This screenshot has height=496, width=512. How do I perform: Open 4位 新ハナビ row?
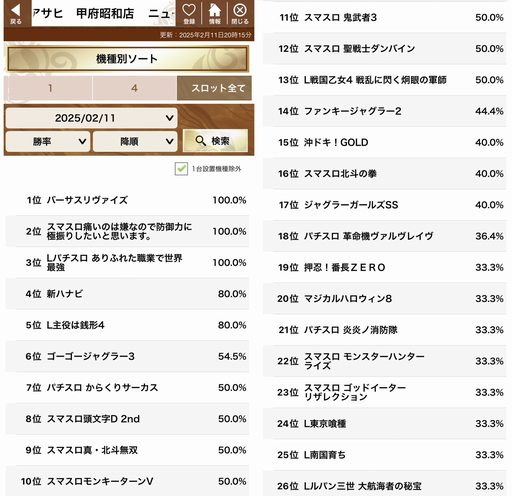[127, 294]
